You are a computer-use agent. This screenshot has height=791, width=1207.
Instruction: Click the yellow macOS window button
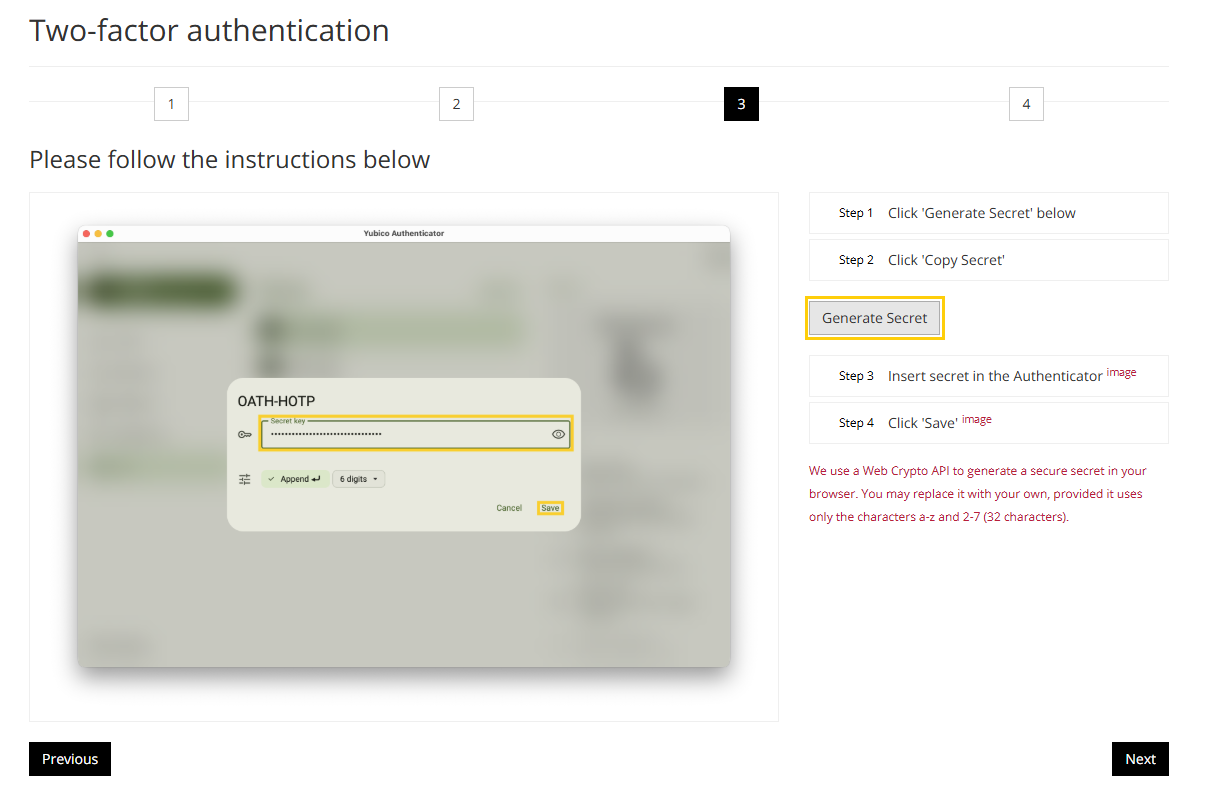(x=98, y=233)
